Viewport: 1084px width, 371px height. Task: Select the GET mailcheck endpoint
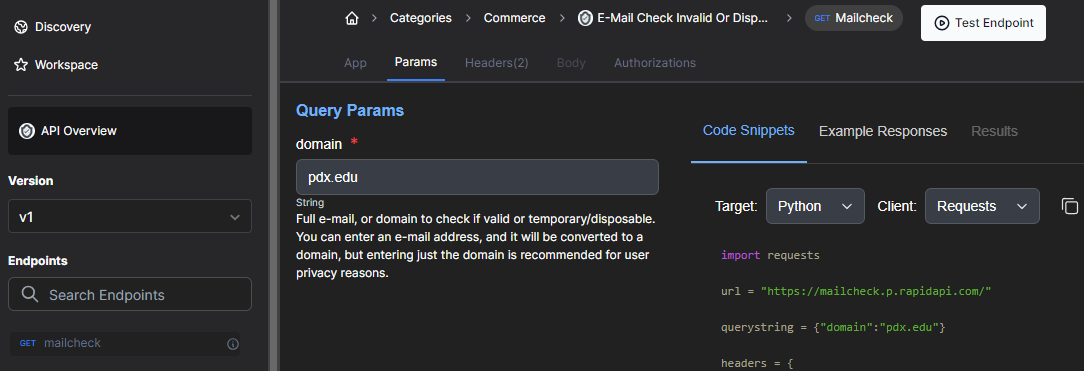[x=125, y=343]
